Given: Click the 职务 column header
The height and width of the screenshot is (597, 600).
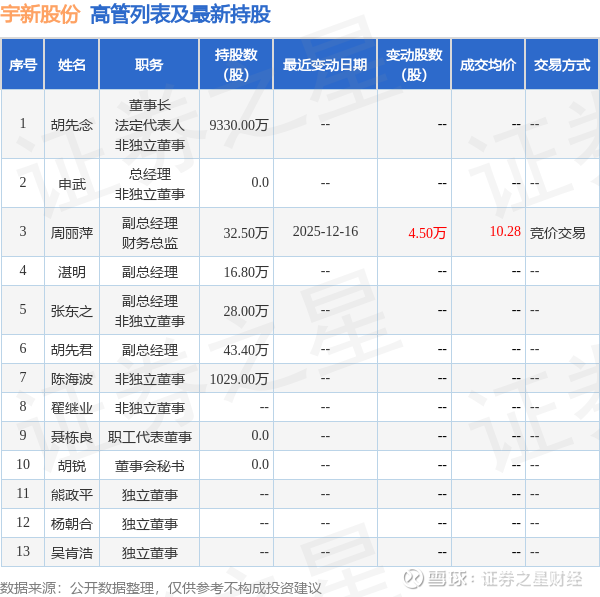Looking at the screenshot, I should 149,64.
